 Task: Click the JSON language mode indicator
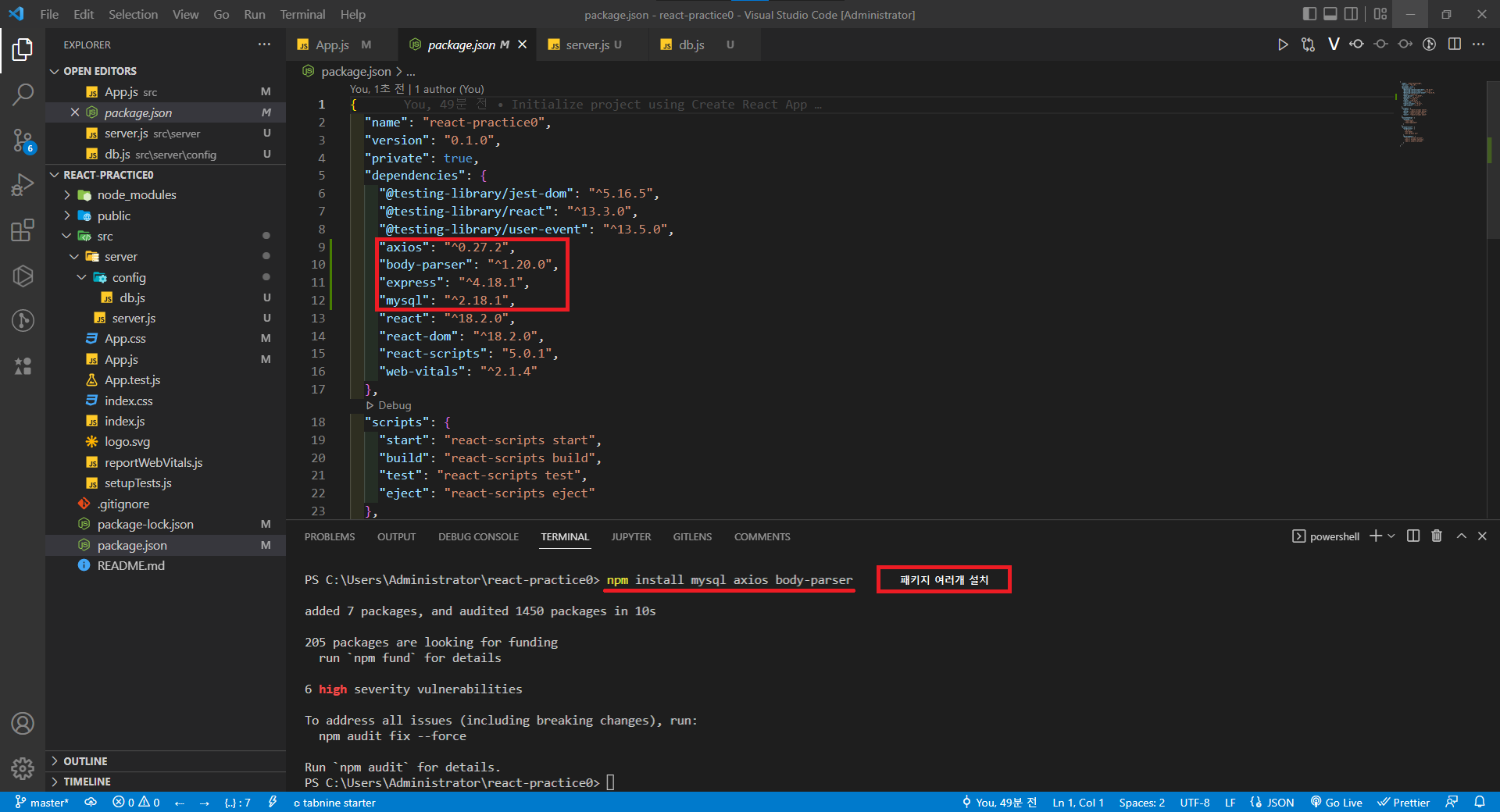1272,803
